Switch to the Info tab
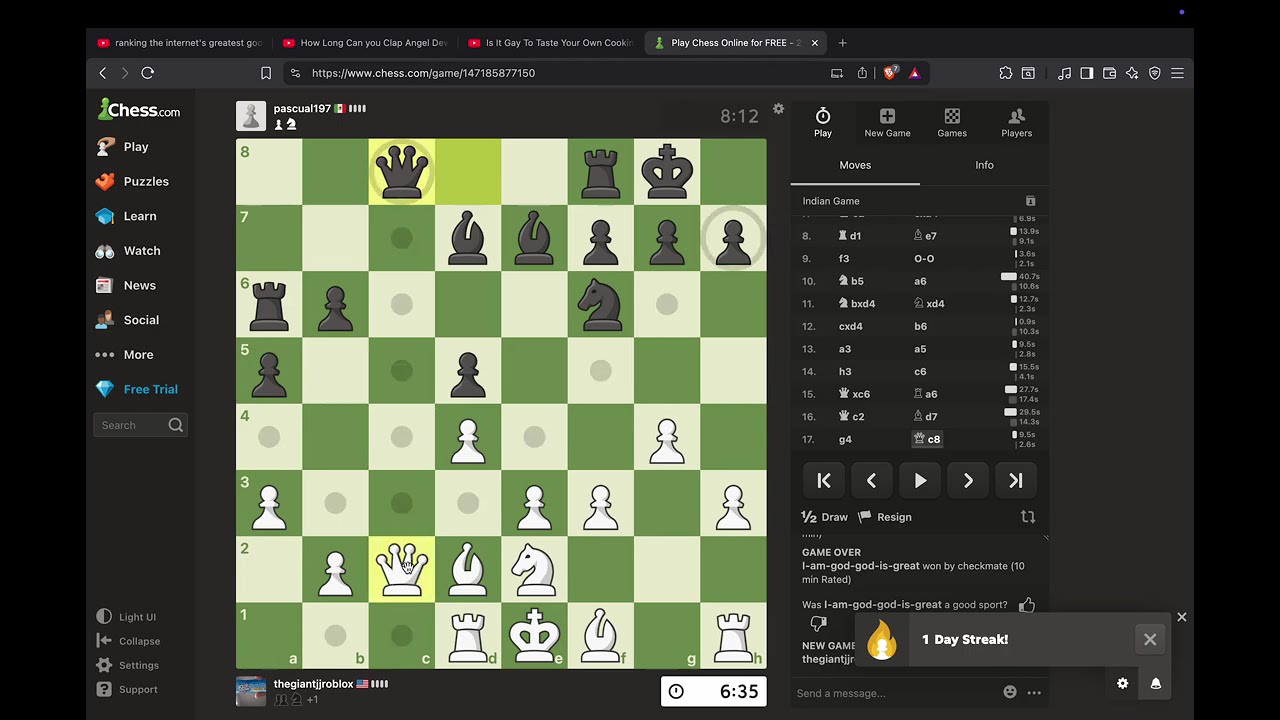The width and height of the screenshot is (1280, 720). (x=985, y=165)
